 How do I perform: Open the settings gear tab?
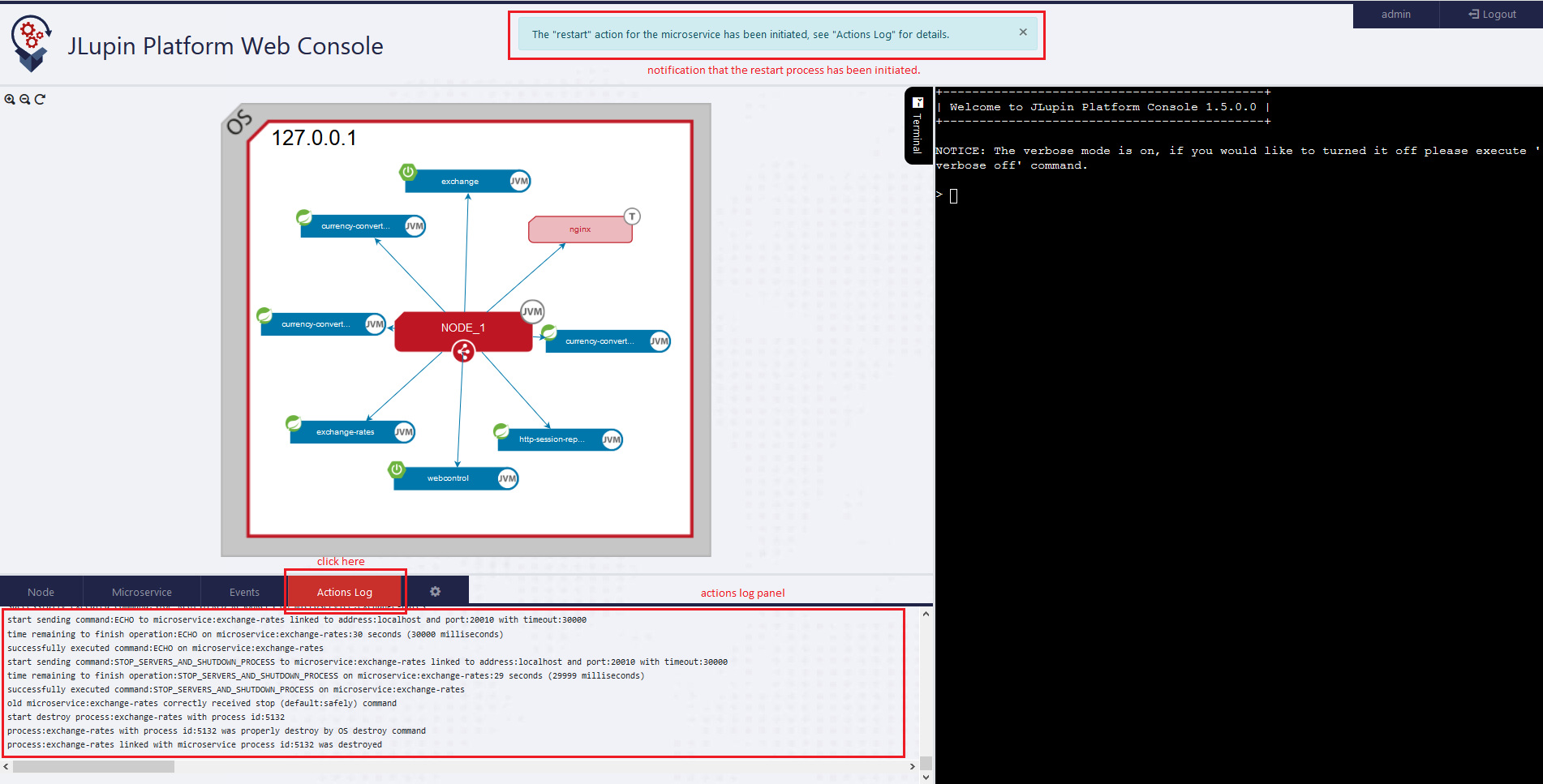[x=435, y=592]
